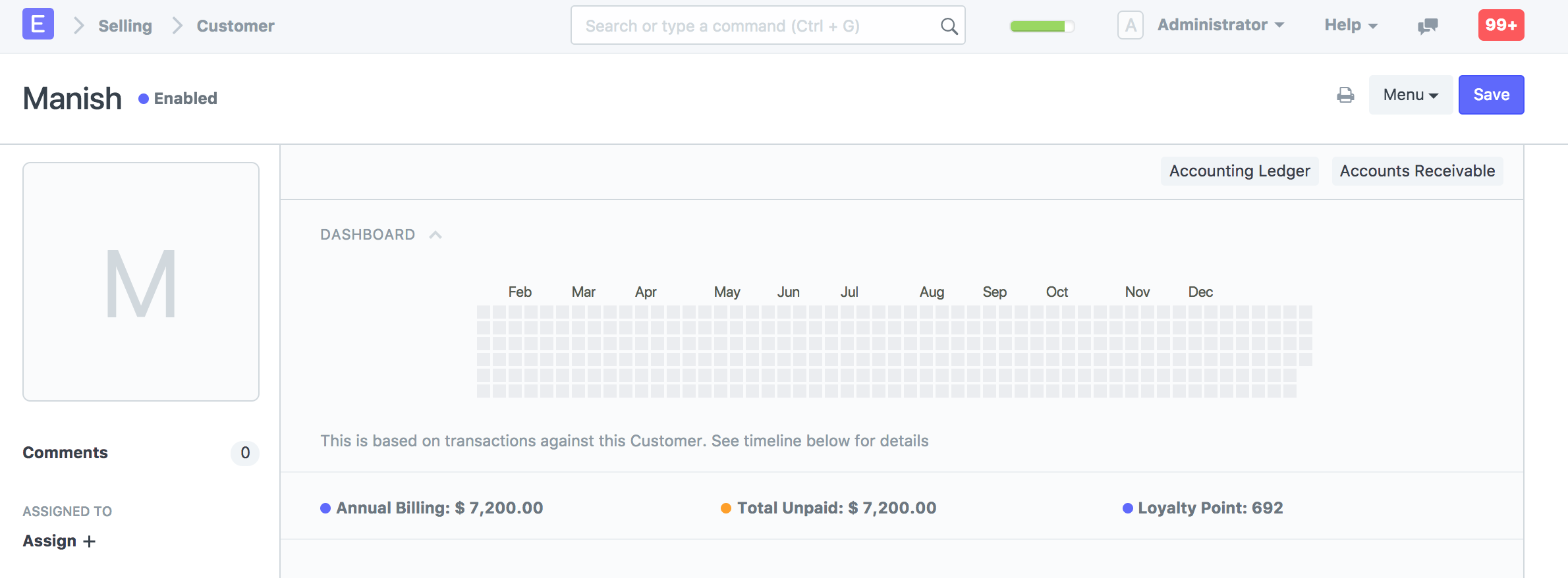The width and height of the screenshot is (1568, 578).
Task: Save the customer record
Action: [x=1491, y=95]
